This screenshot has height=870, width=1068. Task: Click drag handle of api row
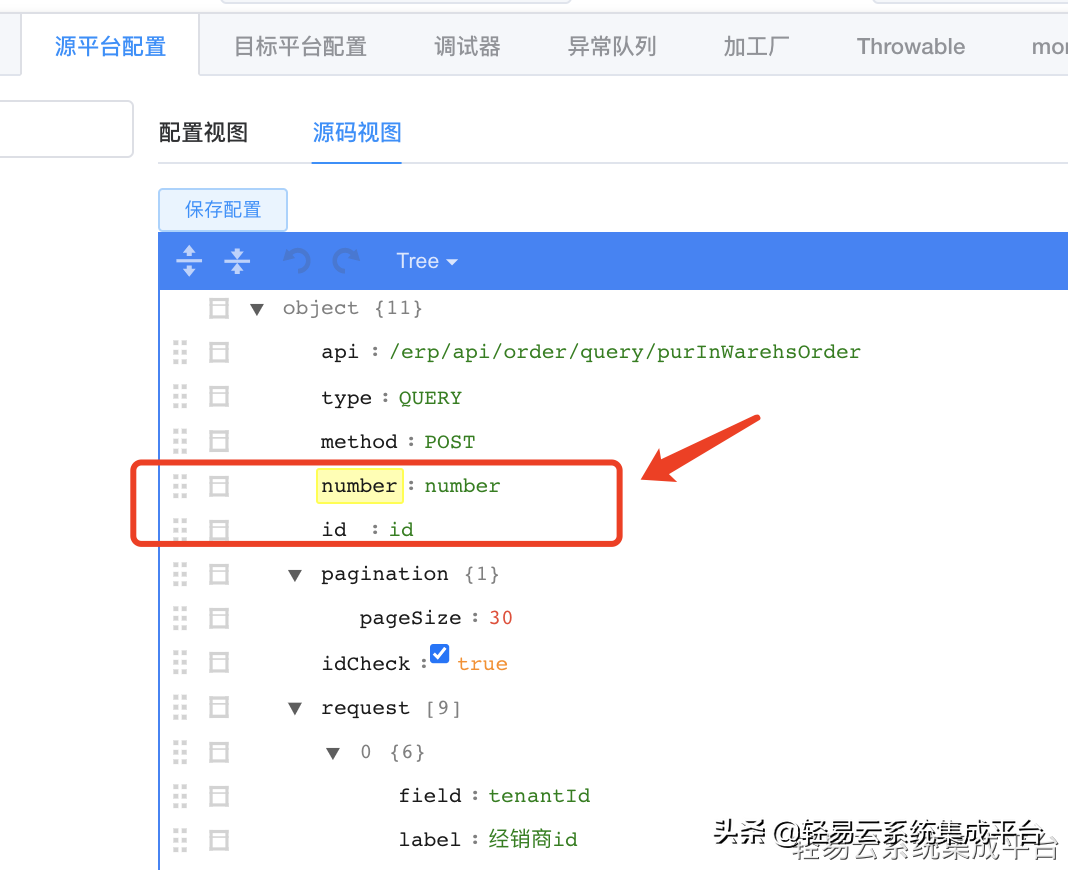pos(180,353)
